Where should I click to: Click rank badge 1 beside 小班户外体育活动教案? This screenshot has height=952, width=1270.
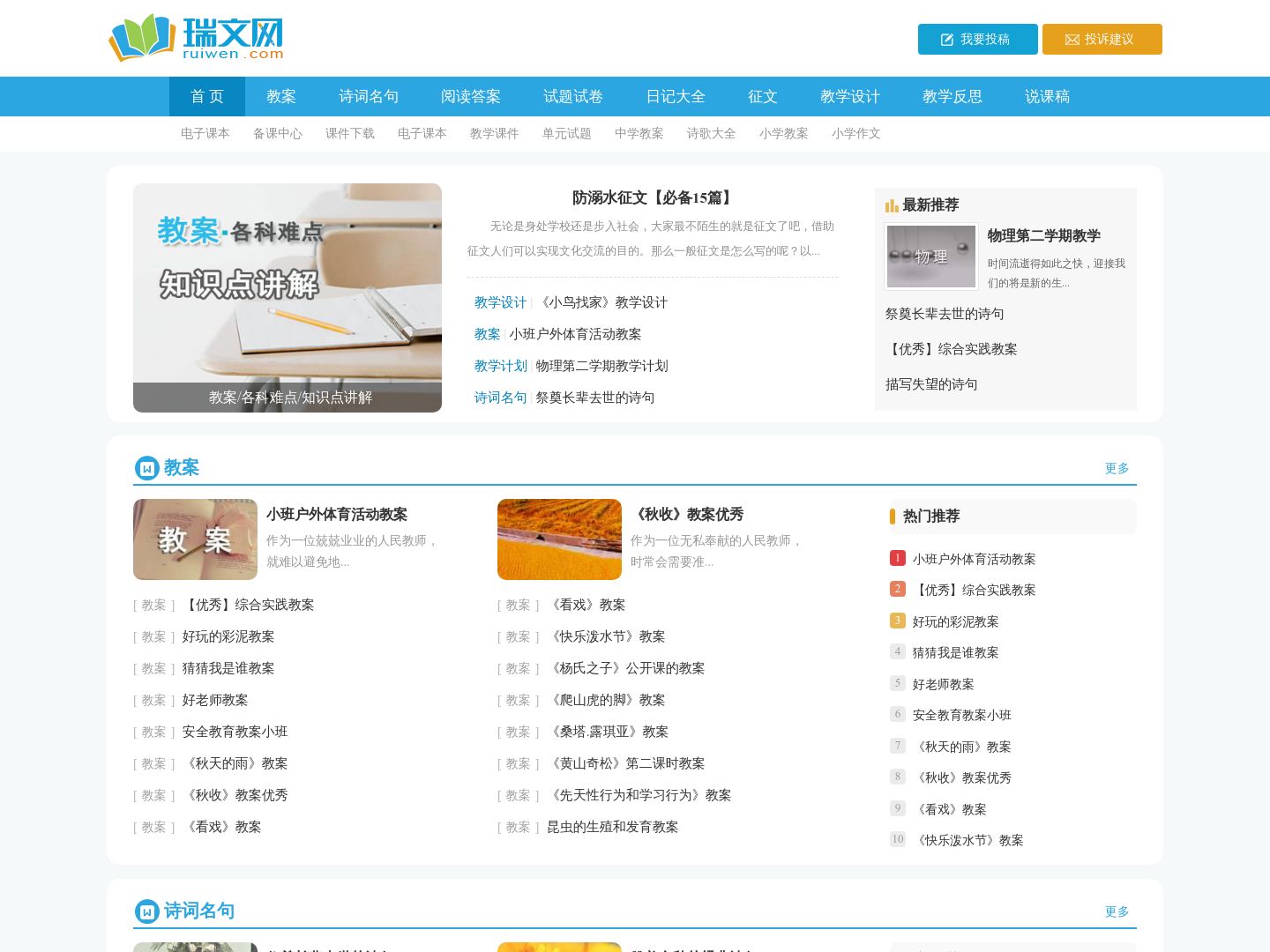pyautogui.click(x=898, y=558)
